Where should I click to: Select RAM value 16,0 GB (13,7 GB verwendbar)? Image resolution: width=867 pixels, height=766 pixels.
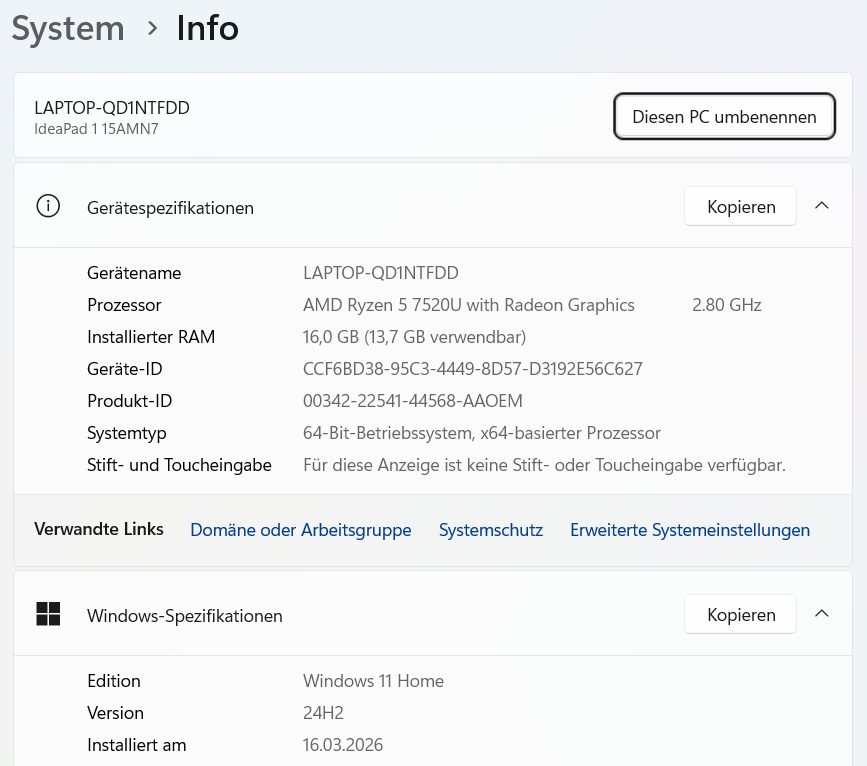point(415,337)
